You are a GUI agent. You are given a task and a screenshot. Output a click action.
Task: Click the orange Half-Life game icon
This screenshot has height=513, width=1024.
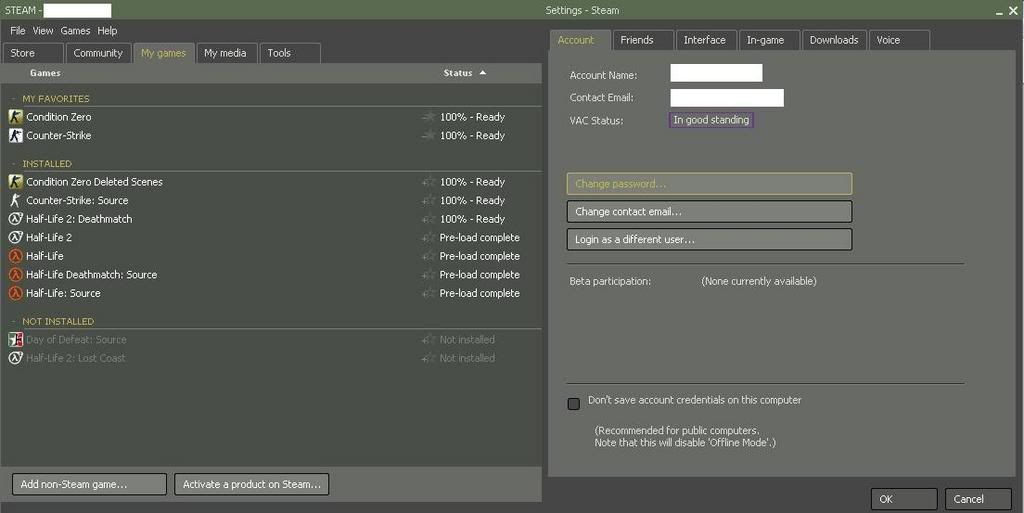coord(15,256)
